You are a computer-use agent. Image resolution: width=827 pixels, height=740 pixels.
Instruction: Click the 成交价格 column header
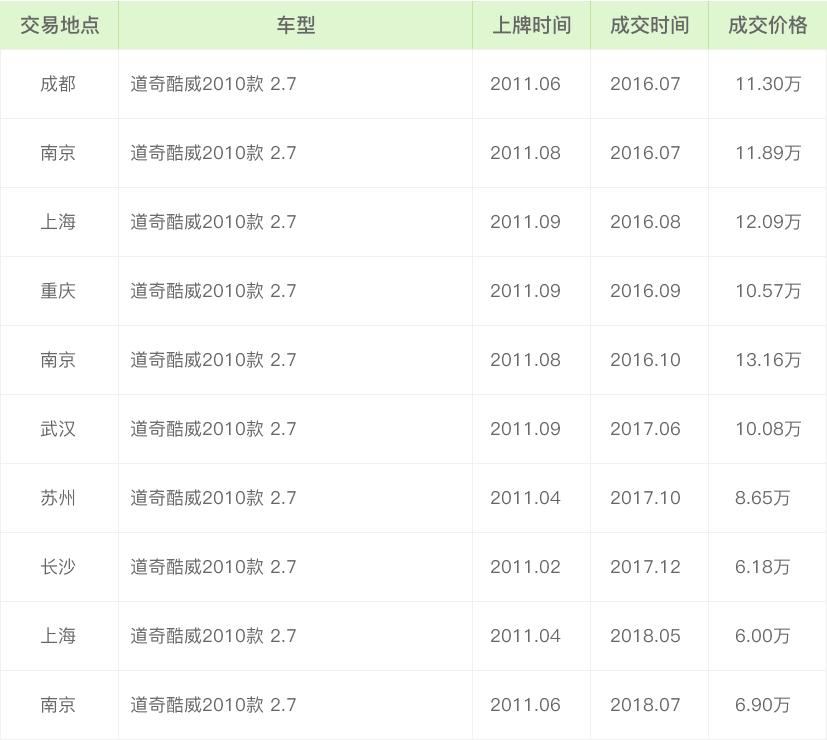click(x=767, y=25)
